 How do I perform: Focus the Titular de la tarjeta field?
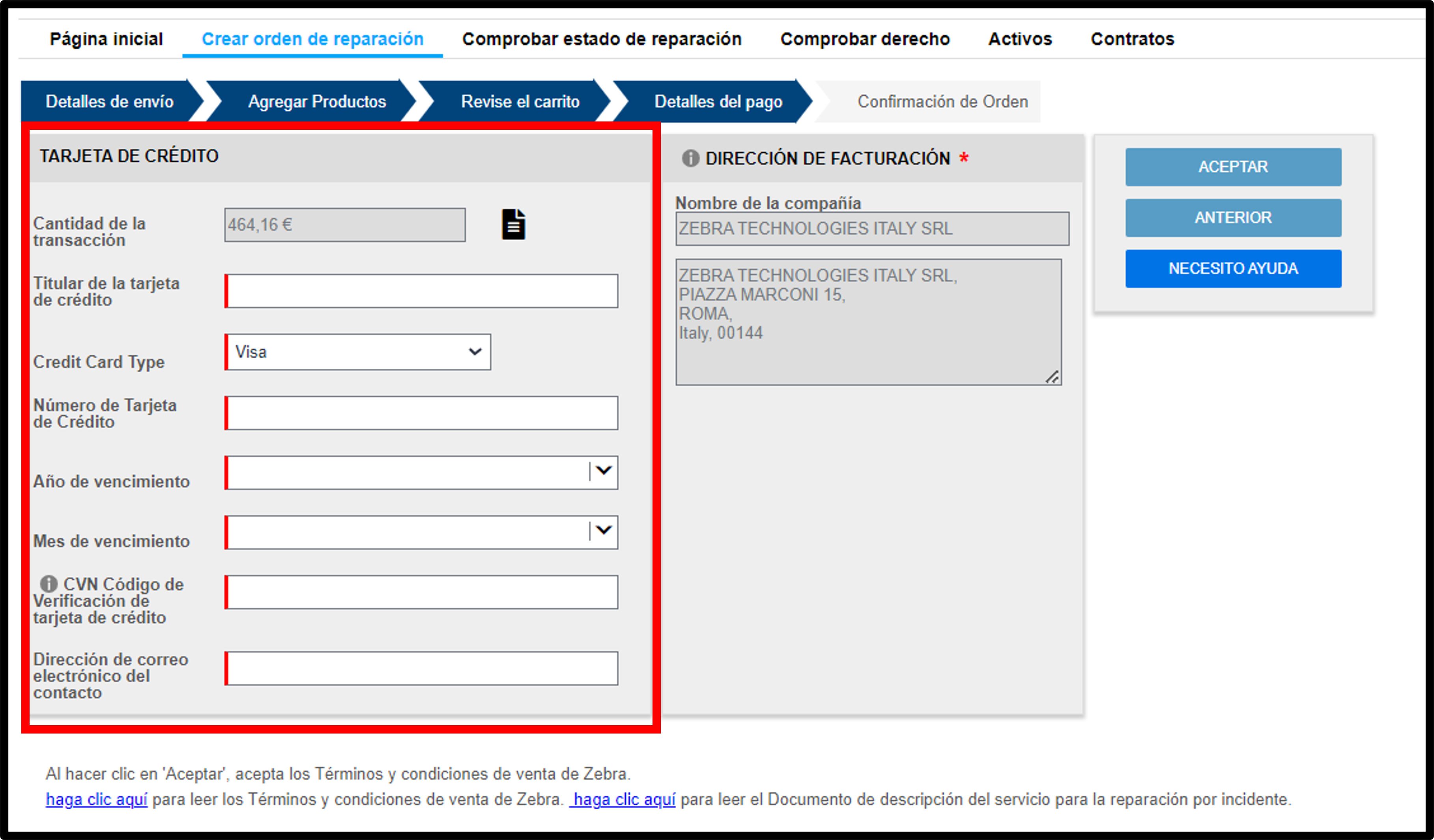coord(421,291)
